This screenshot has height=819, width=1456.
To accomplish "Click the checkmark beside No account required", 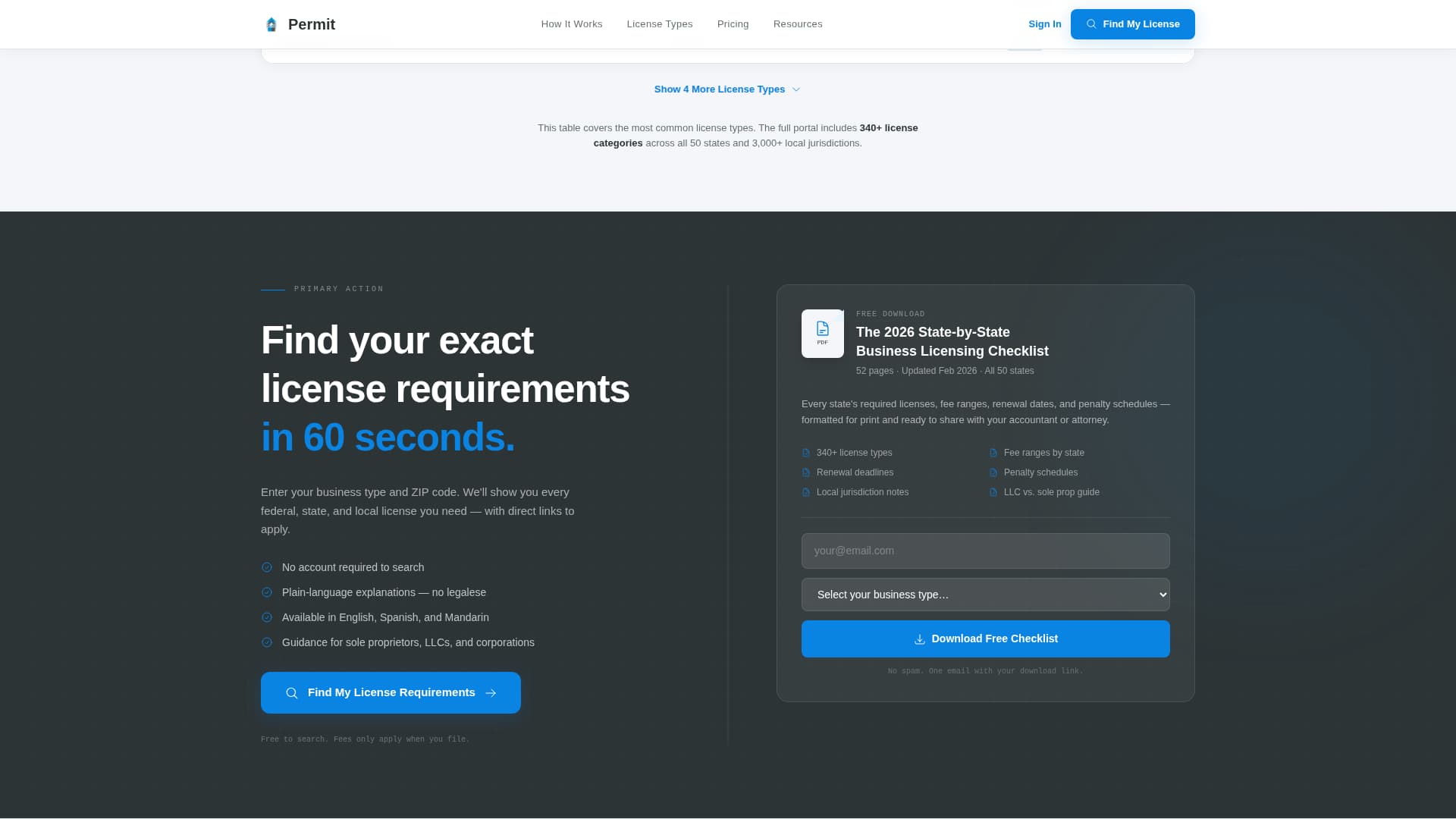I will [267, 567].
